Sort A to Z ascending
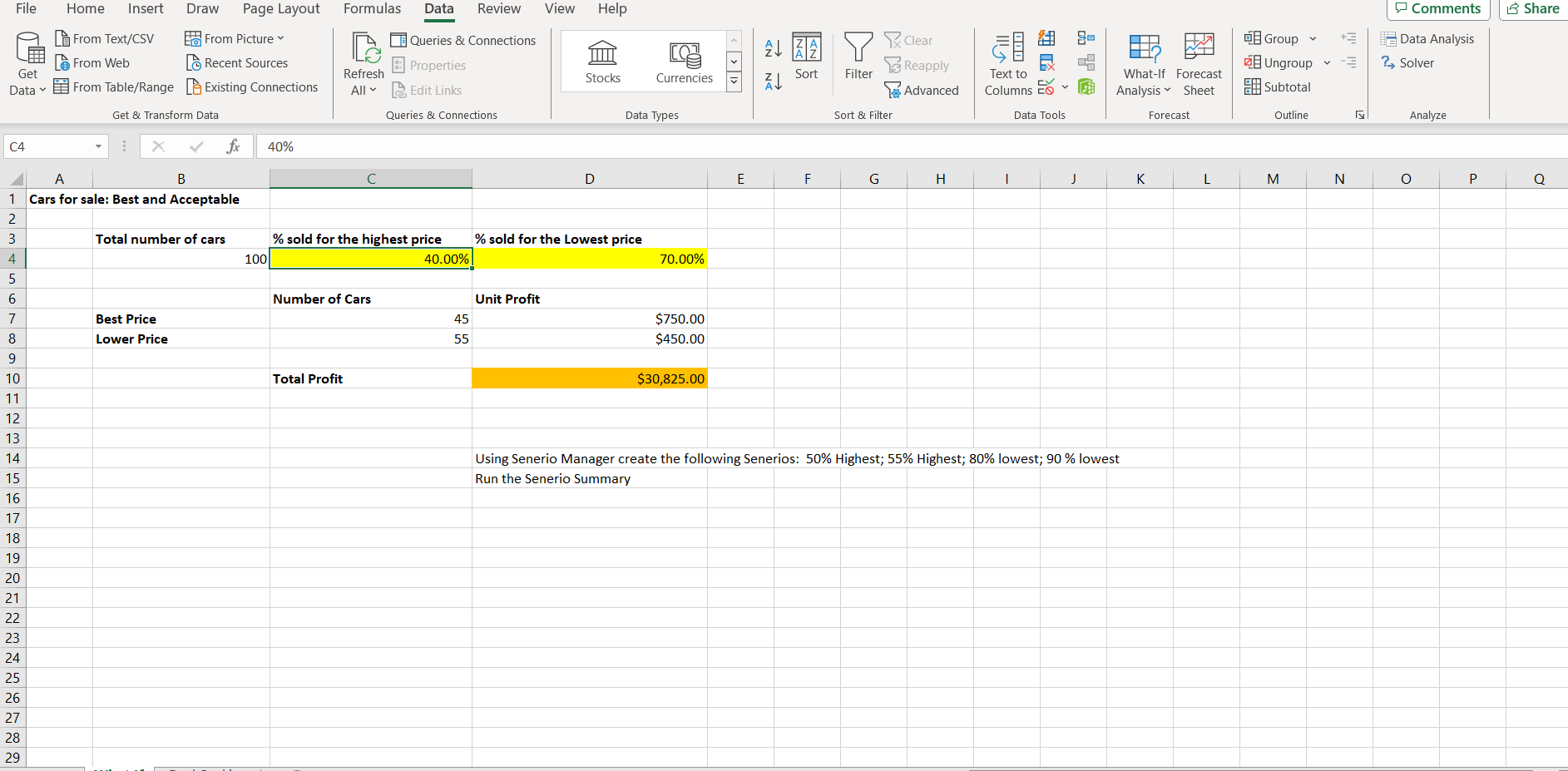Screen dimensions: 1568x771 coord(773,48)
